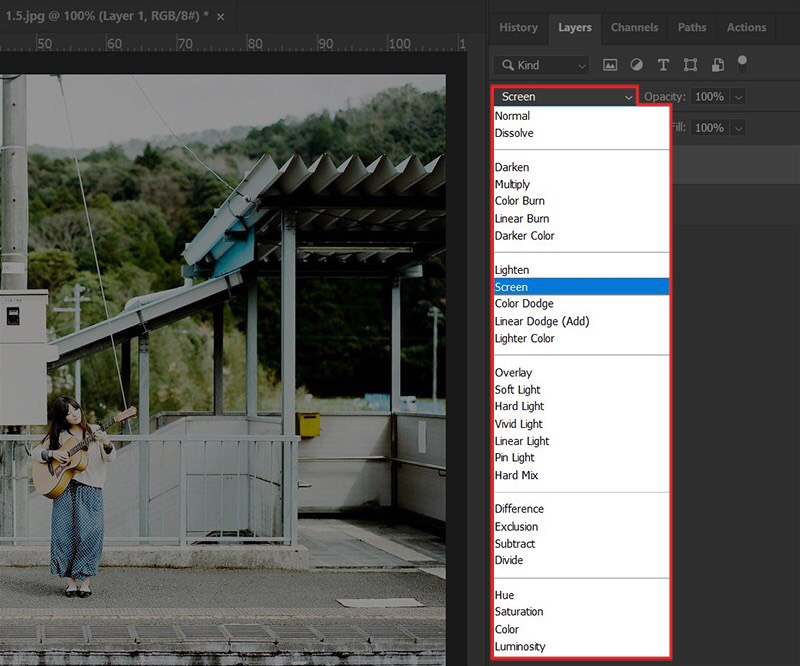Image resolution: width=800 pixels, height=666 pixels.
Task: Click the Opacity 100% value field
Action: [x=709, y=97]
